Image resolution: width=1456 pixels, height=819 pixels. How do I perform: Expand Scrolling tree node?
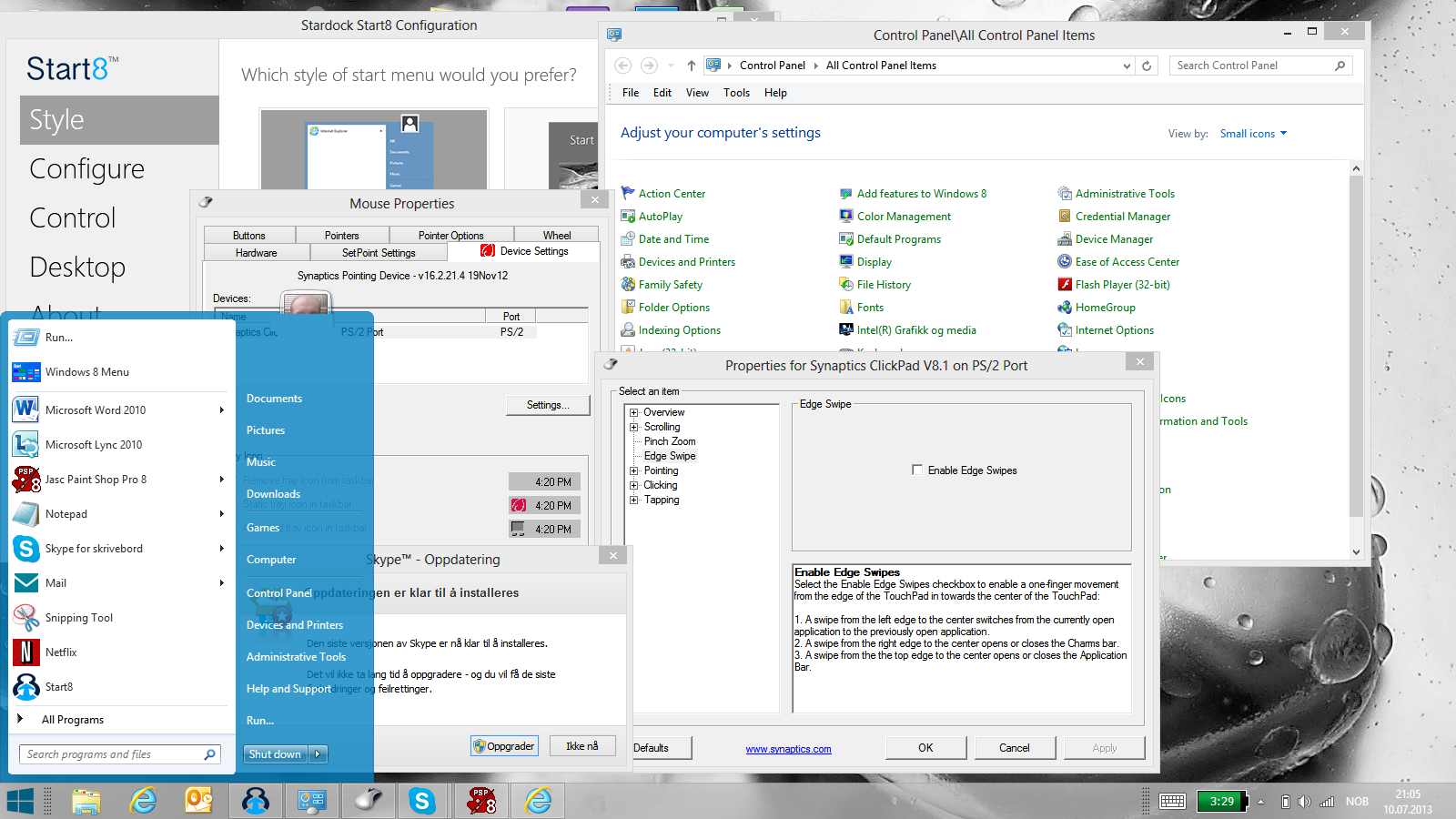pyautogui.click(x=634, y=427)
